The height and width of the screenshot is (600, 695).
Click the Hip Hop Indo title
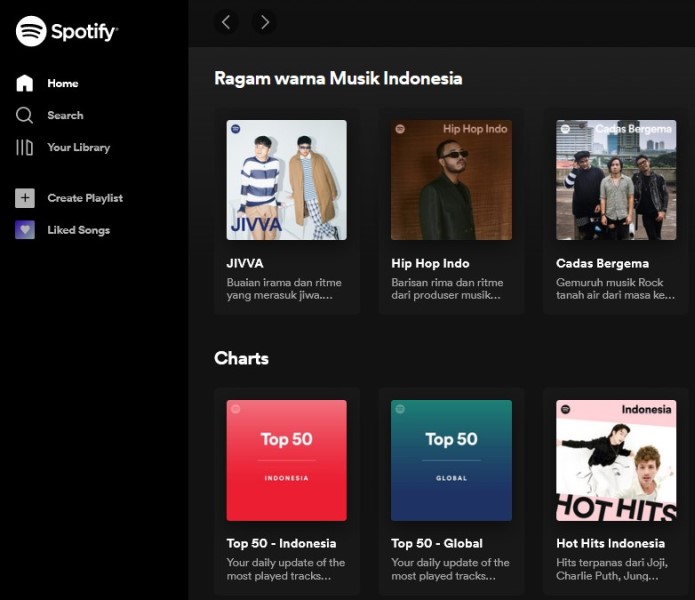tap(430, 263)
